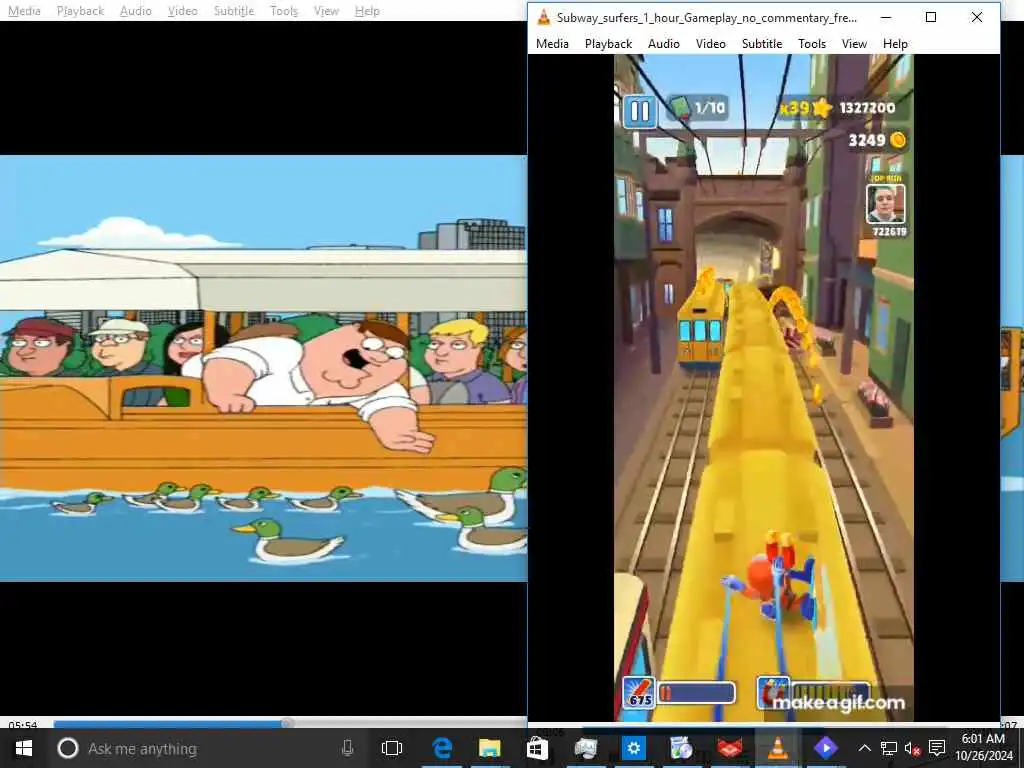The image size is (1024, 768).
Task: Close the Subway Surfers VLC window
Action: (x=977, y=18)
